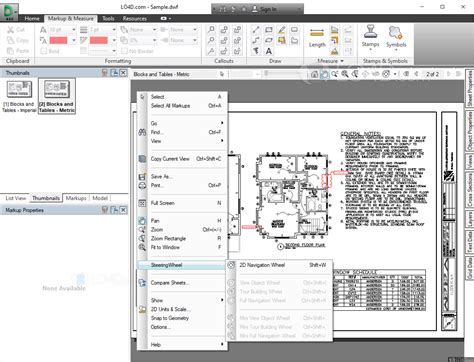This screenshot has height=362, width=474.
Task: Switch to the Home ribbon tab
Action: pos(32,18)
